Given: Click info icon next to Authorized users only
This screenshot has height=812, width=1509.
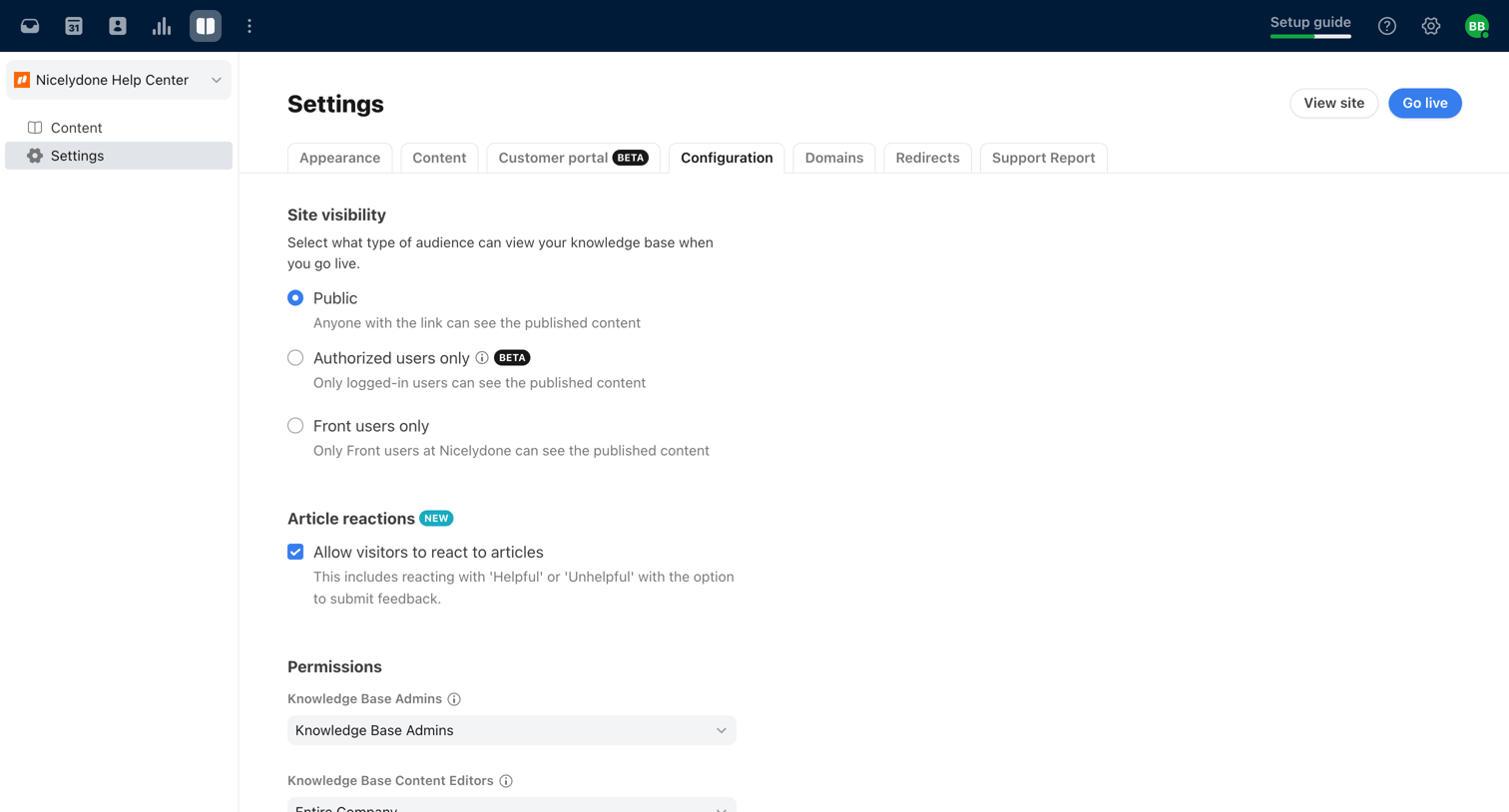Looking at the screenshot, I should coord(482,358).
